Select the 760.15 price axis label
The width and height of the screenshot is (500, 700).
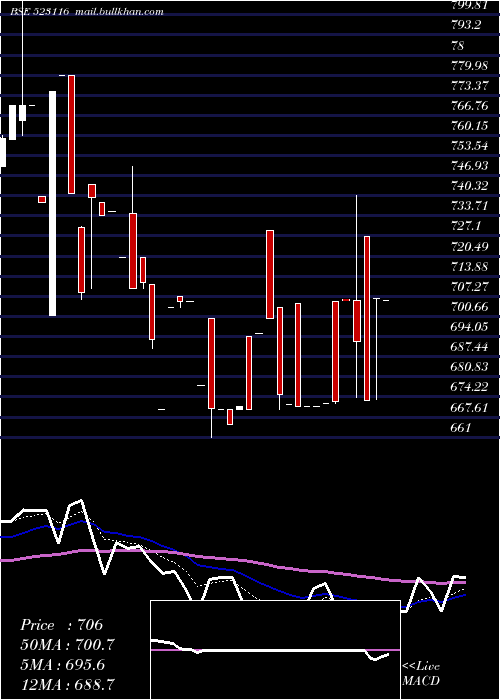point(469,126)
